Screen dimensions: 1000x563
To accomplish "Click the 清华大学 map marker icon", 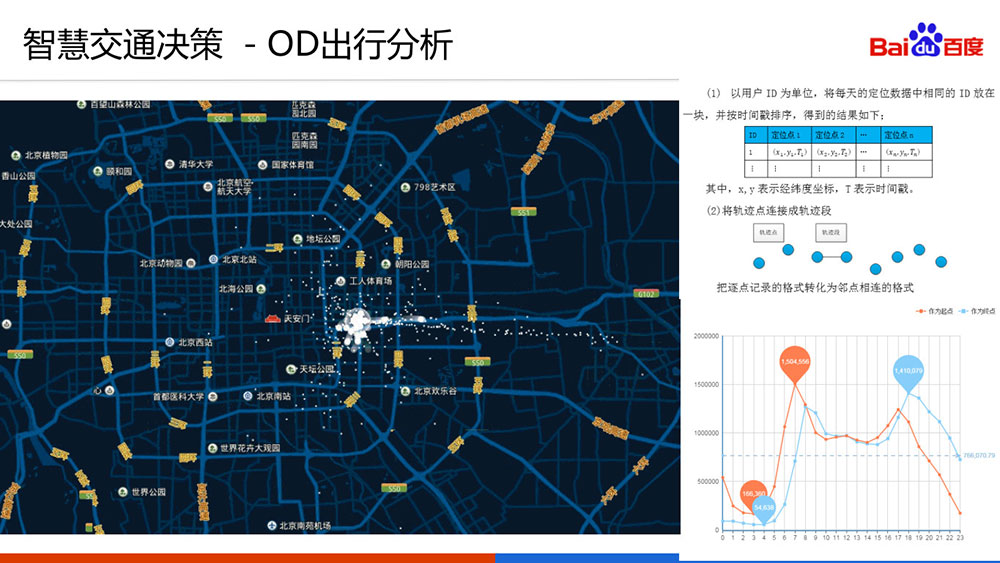I will coord(170,165).
